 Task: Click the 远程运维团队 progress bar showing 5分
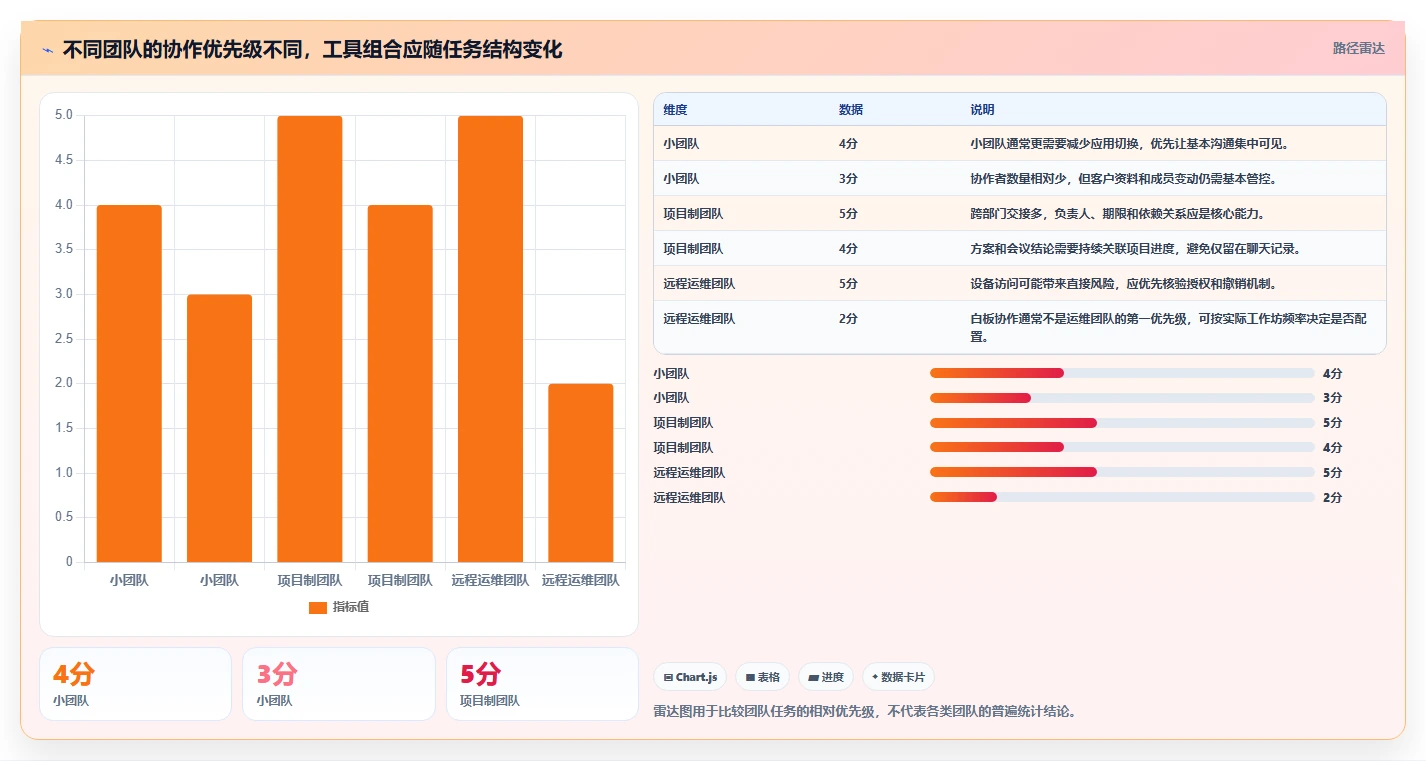tap(1122, 472)
